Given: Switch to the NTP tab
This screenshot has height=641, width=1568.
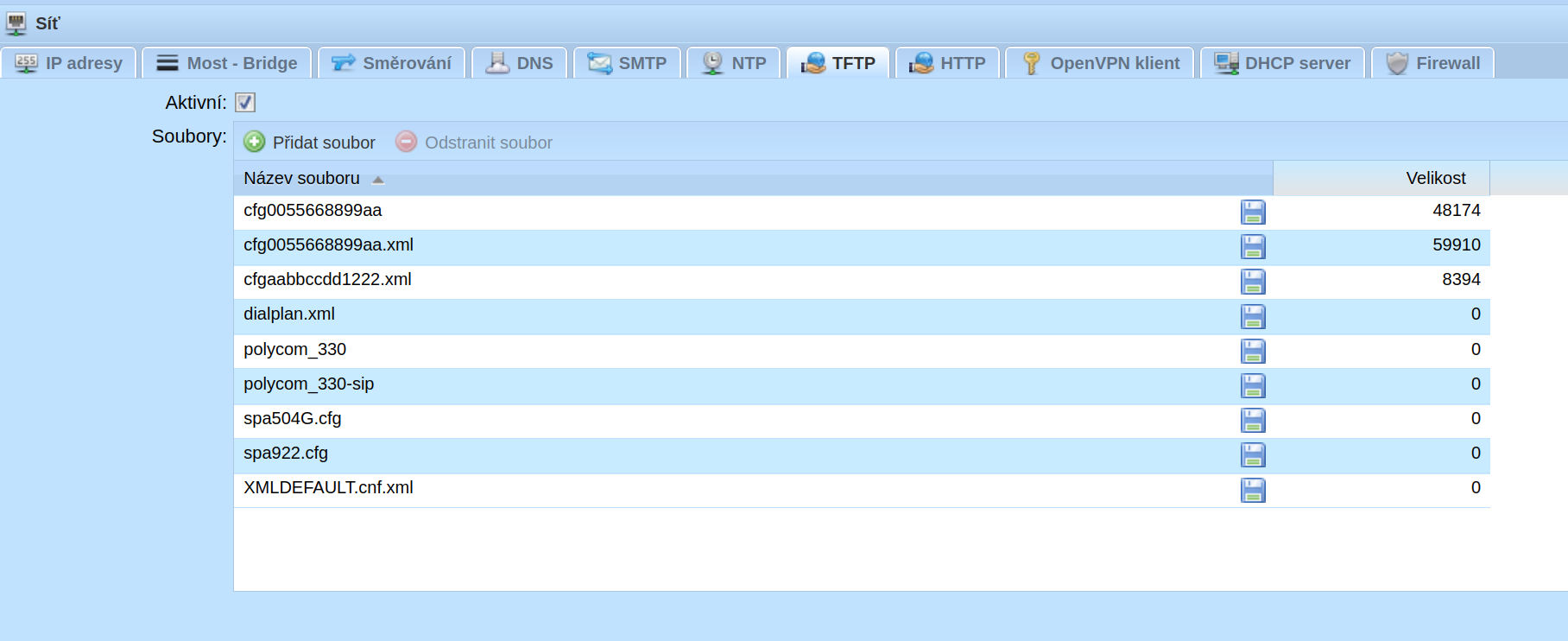Looking at the screenshot, I should coord(733,63).
